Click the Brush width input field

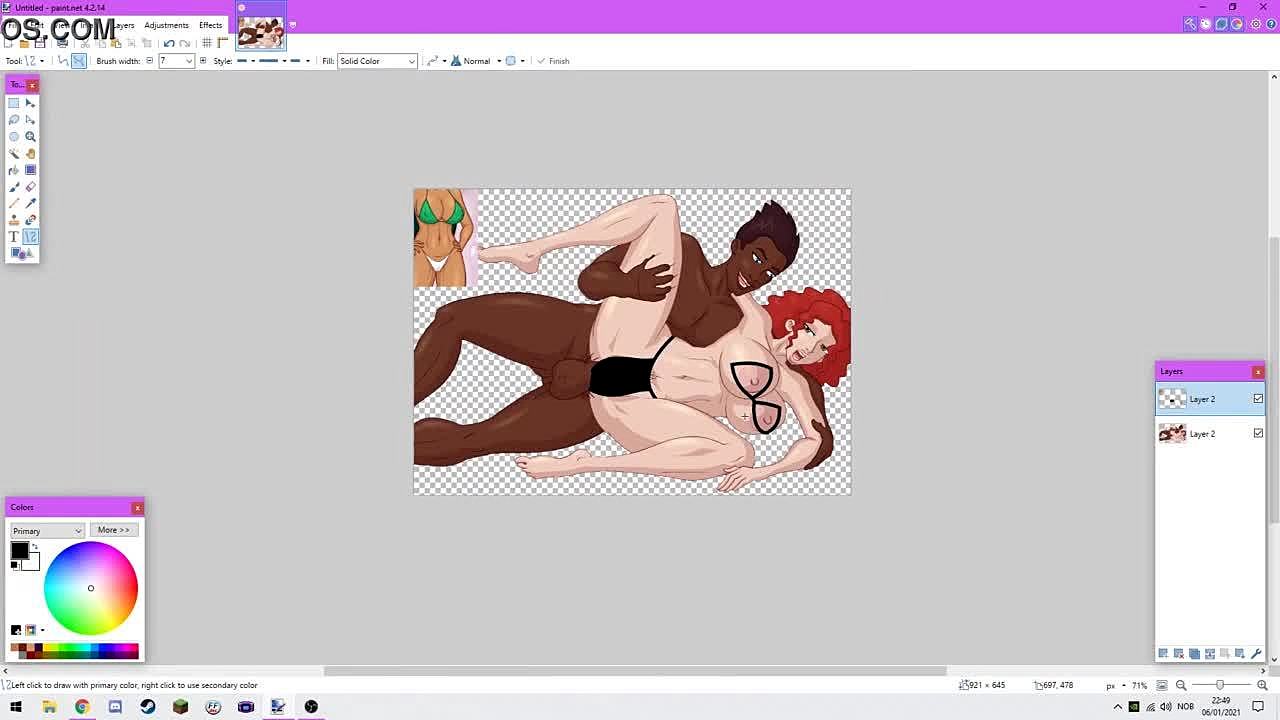(172, 61)
